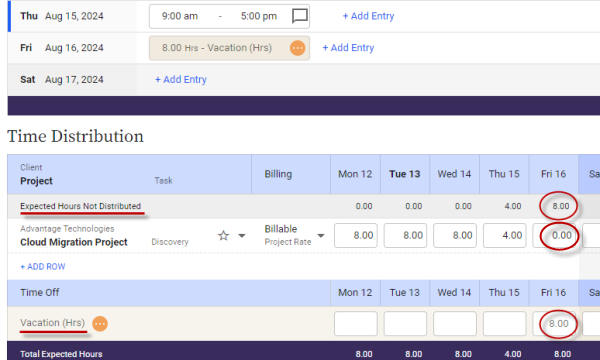Edit Wed 14 project hours field
This screenshot has height=360, width=600.
pyautogui.click(x=455, y=235)
